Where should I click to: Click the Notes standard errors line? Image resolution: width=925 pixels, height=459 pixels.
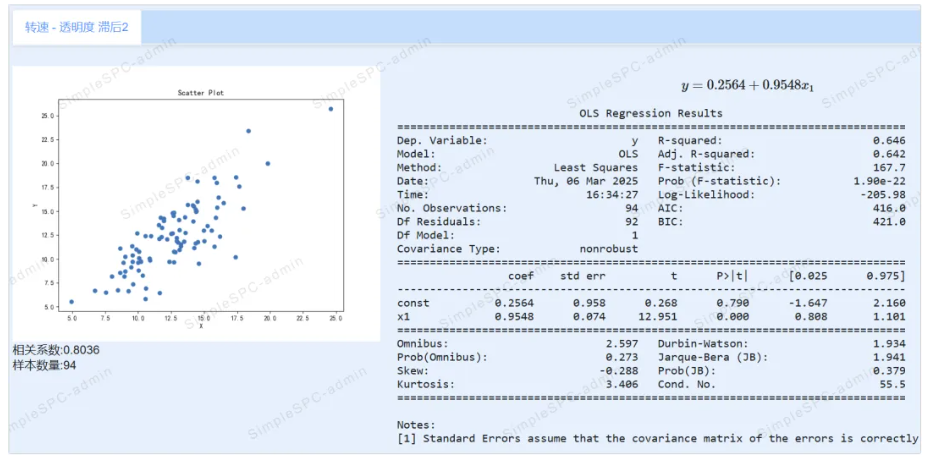tap(657, 438)
